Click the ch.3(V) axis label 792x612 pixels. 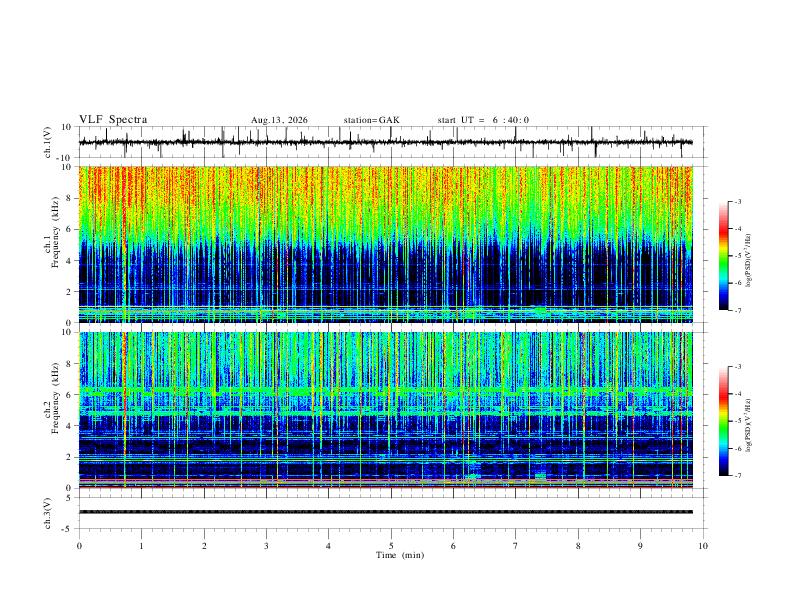click(48, 514)
